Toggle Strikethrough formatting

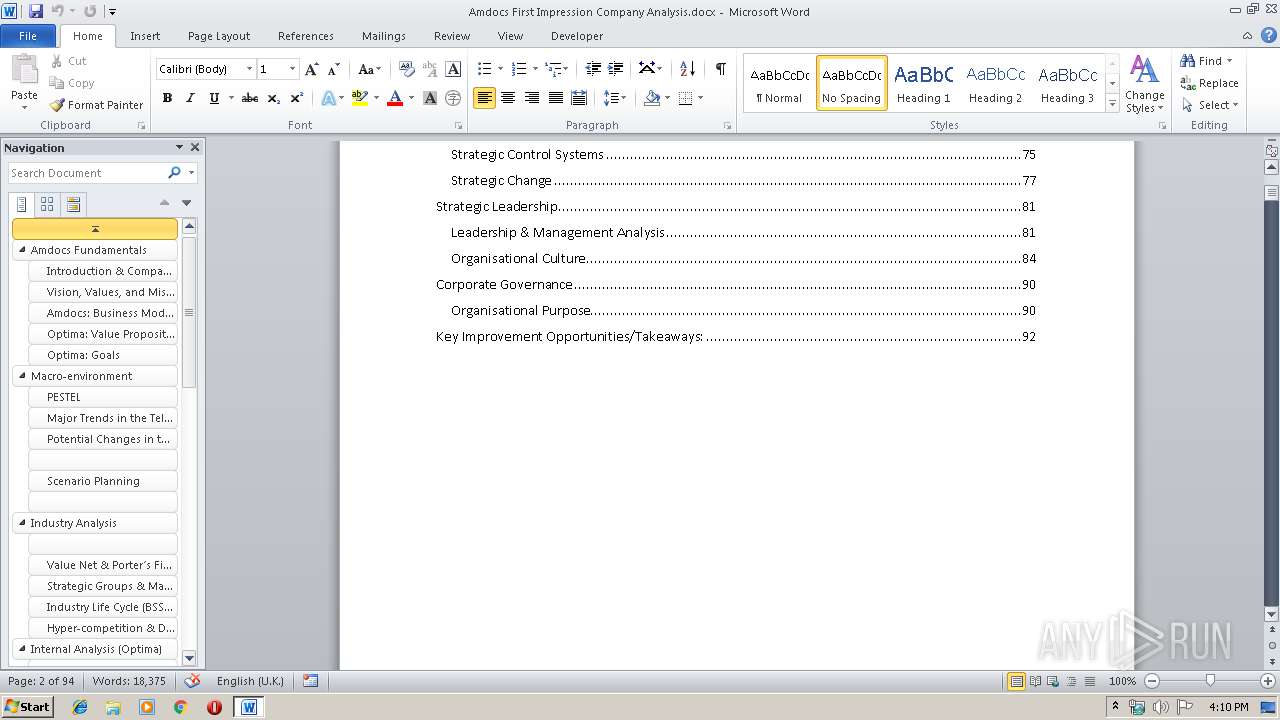pyautogui.click(x=250, y=98)
